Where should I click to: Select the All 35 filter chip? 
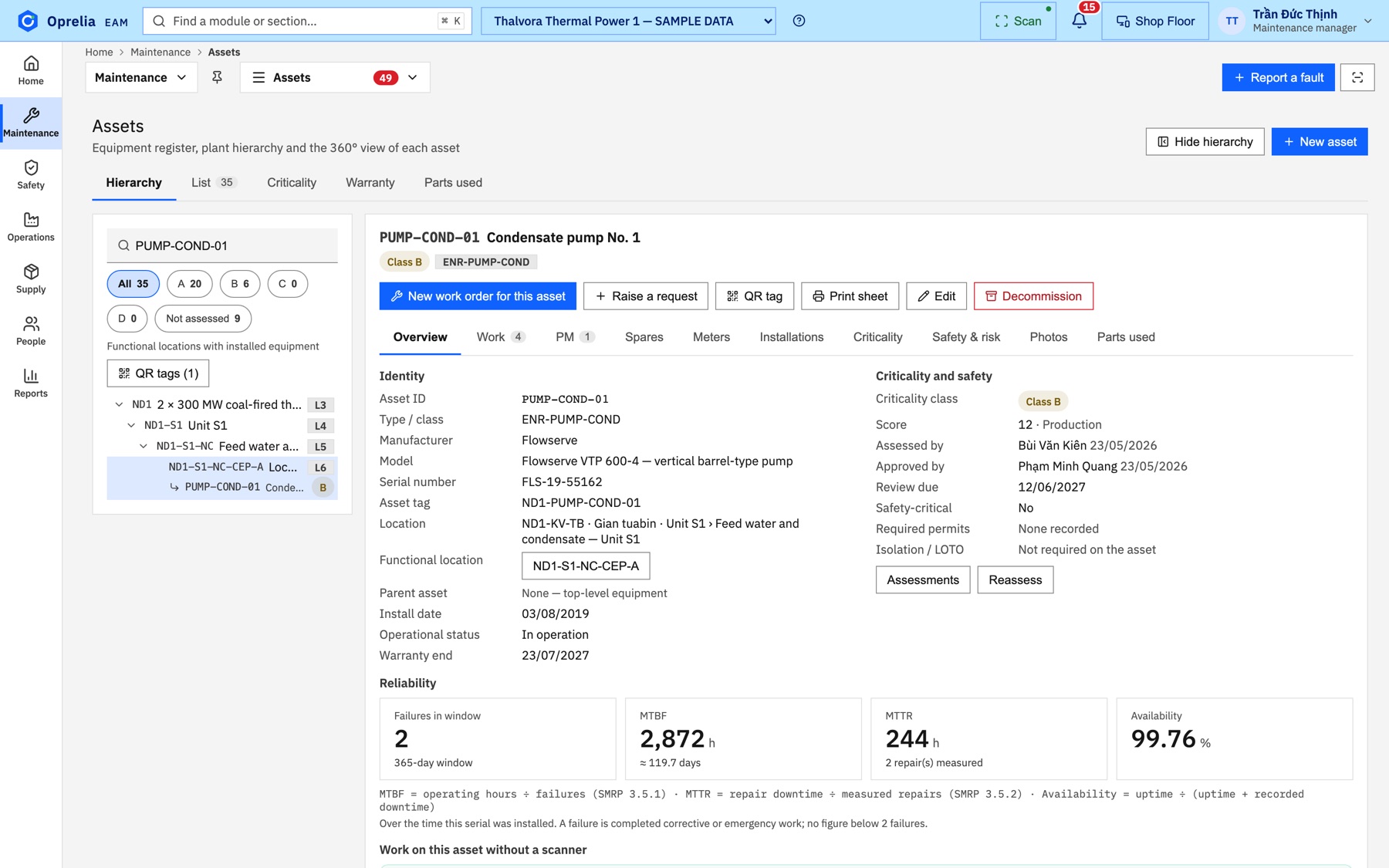pos(133,284)
